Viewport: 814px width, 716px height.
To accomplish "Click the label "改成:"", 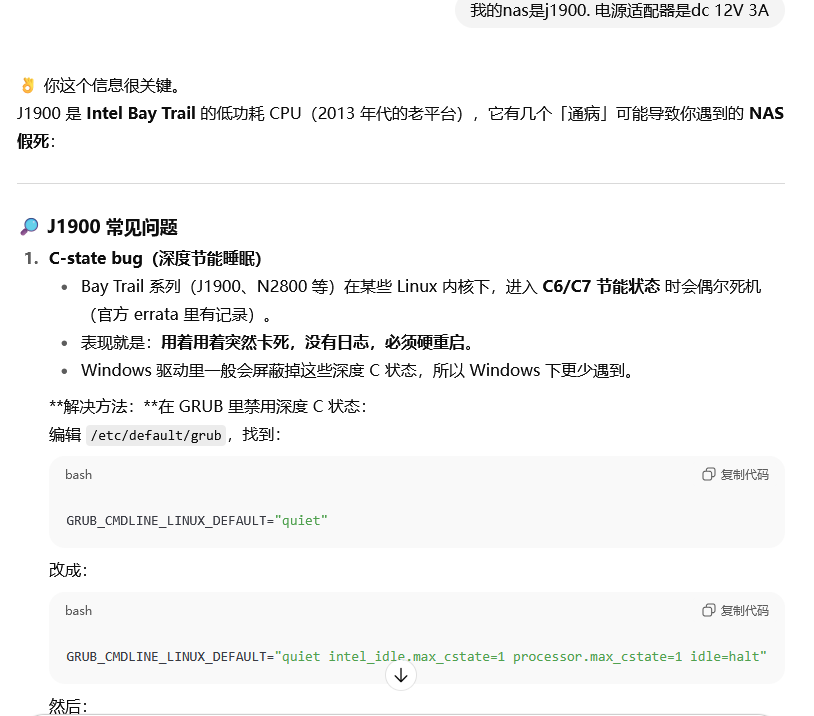I will (x=68, y=570).
